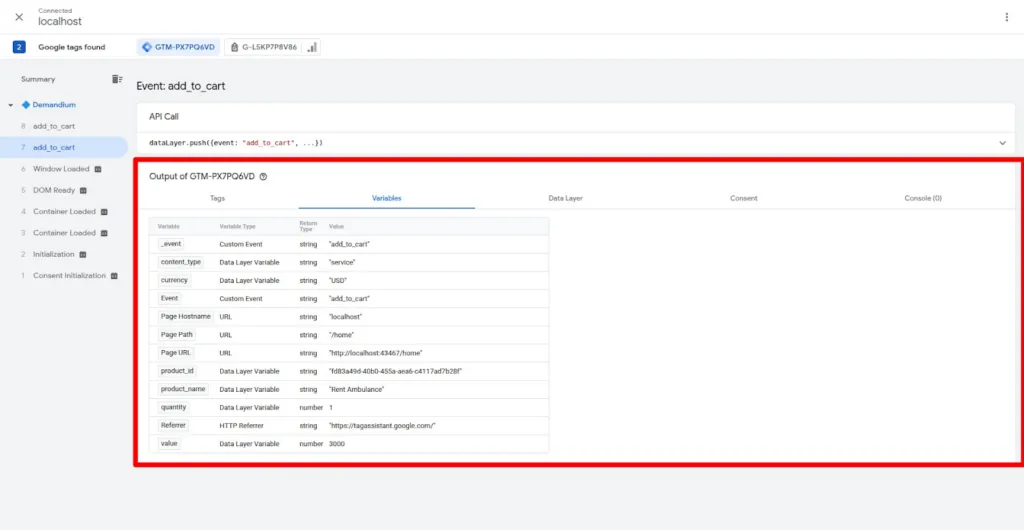Click the badge icon beside Consent Initialization

pyautogui.click(x=114, y=276)
